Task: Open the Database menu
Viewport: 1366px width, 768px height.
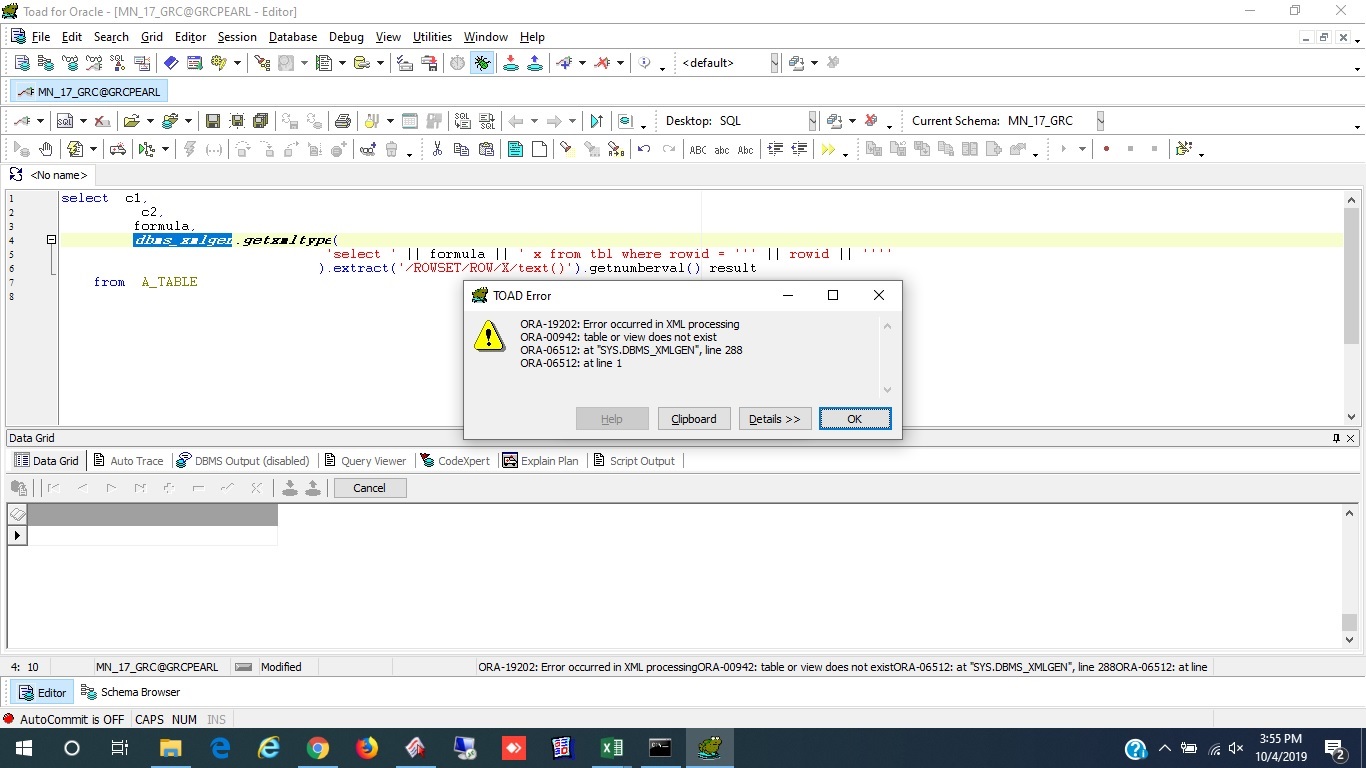Action: coord(292,37)
